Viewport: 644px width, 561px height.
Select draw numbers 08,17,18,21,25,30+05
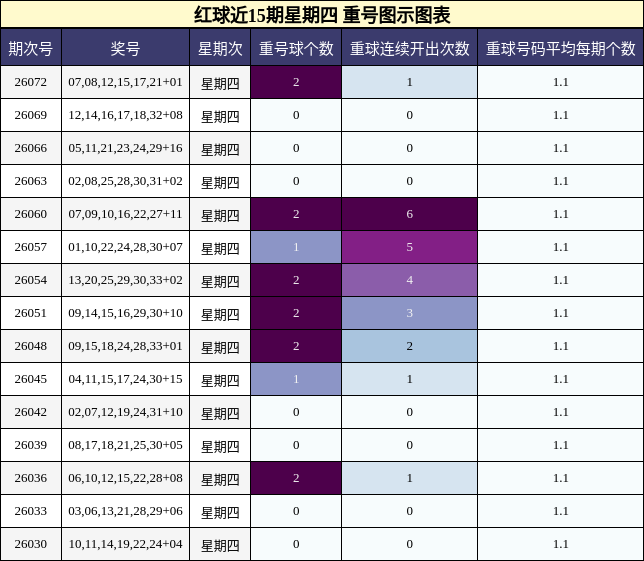pos(125,445)
